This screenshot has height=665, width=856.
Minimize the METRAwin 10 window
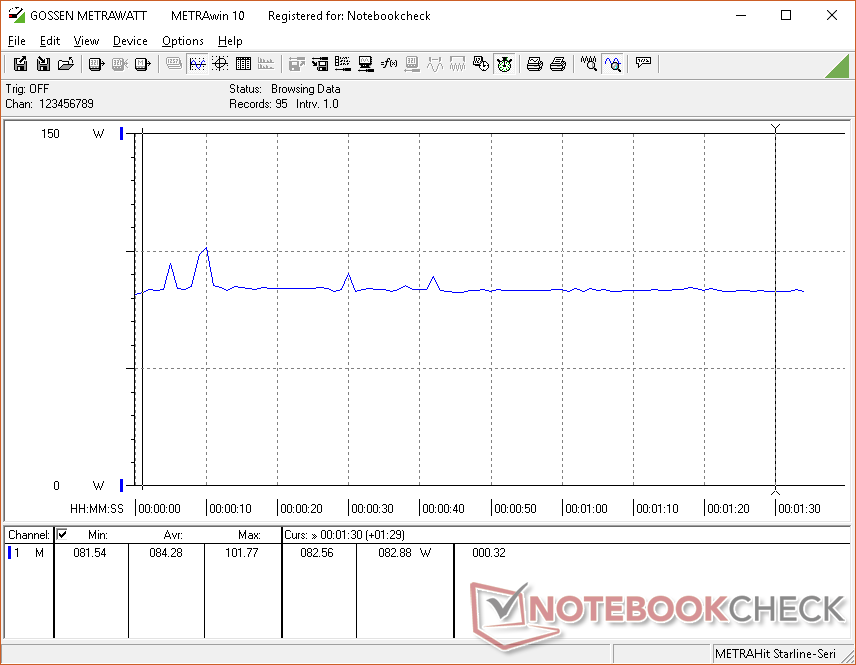click(741, 15)
